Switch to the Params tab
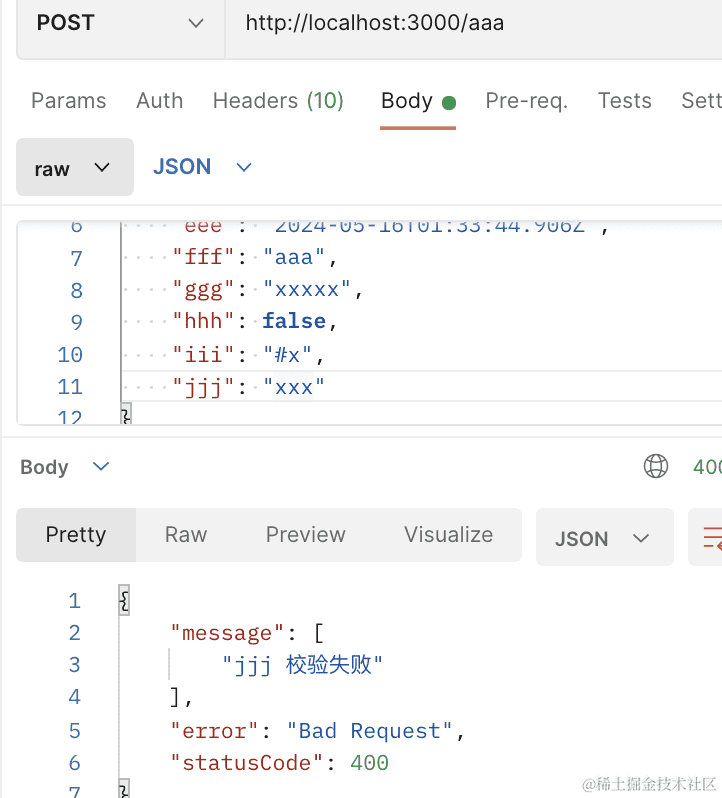This screenshot has width=722, height=798. [x=68, y=101]
